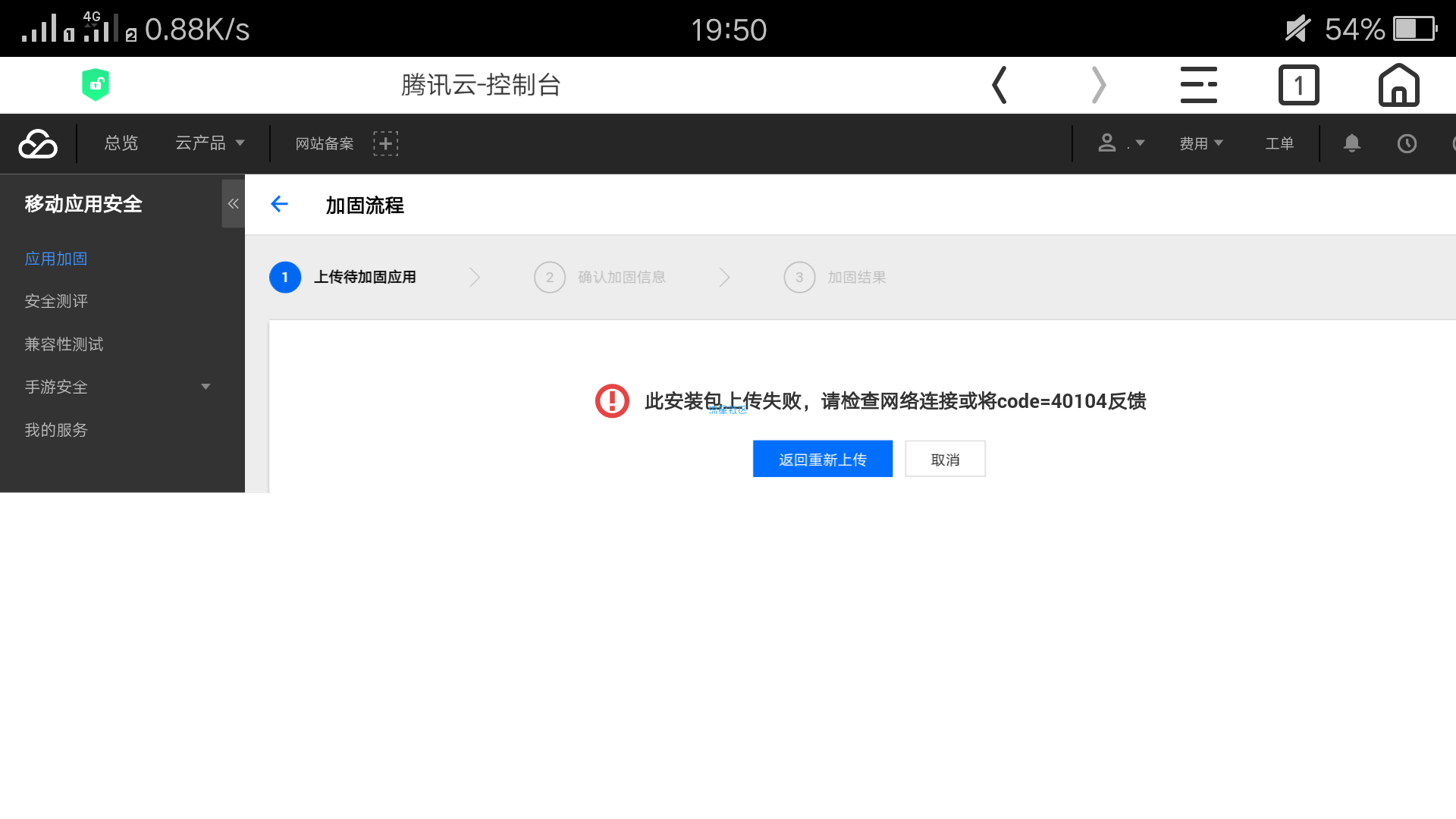Add a shortcut with the dashed plus icon

[x=385, y=143]
